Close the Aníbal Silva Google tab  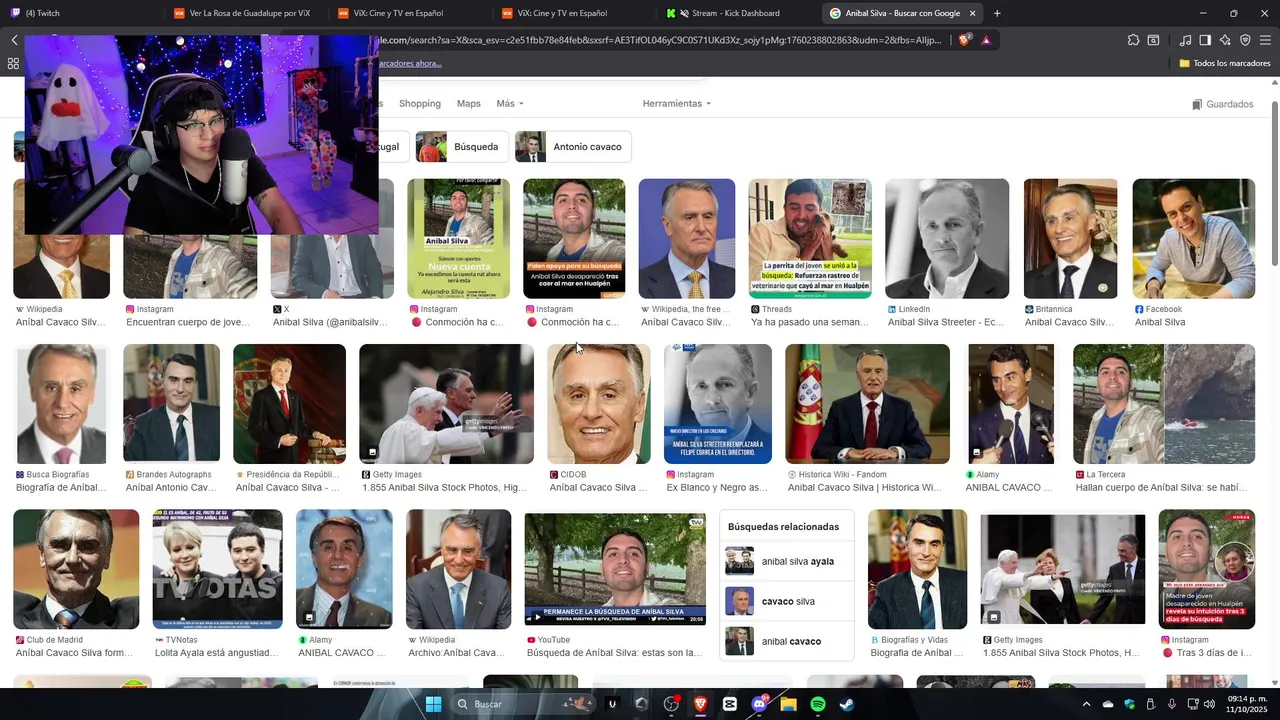[x=972, y=13]
